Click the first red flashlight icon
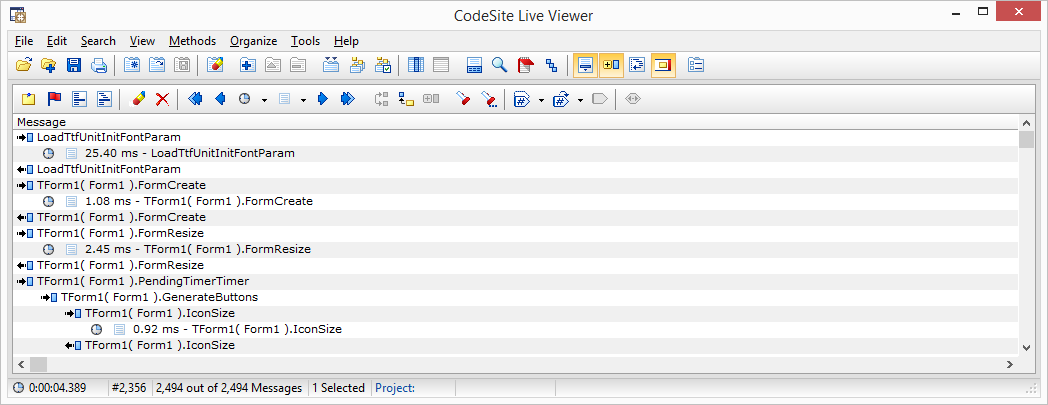The height and width of the screenshot is (405, 1048). click(x=463, y=99)
